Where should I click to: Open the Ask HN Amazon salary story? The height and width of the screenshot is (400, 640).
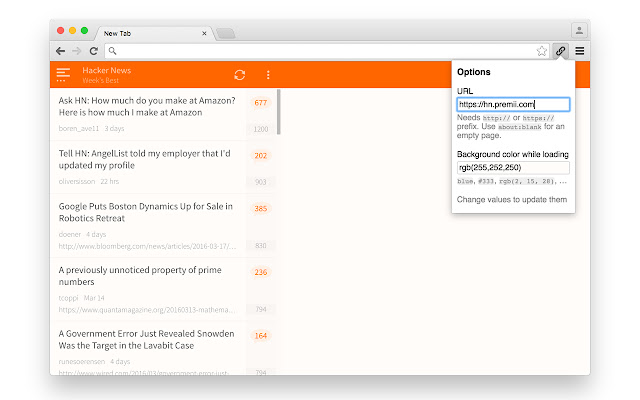(147, 107)
